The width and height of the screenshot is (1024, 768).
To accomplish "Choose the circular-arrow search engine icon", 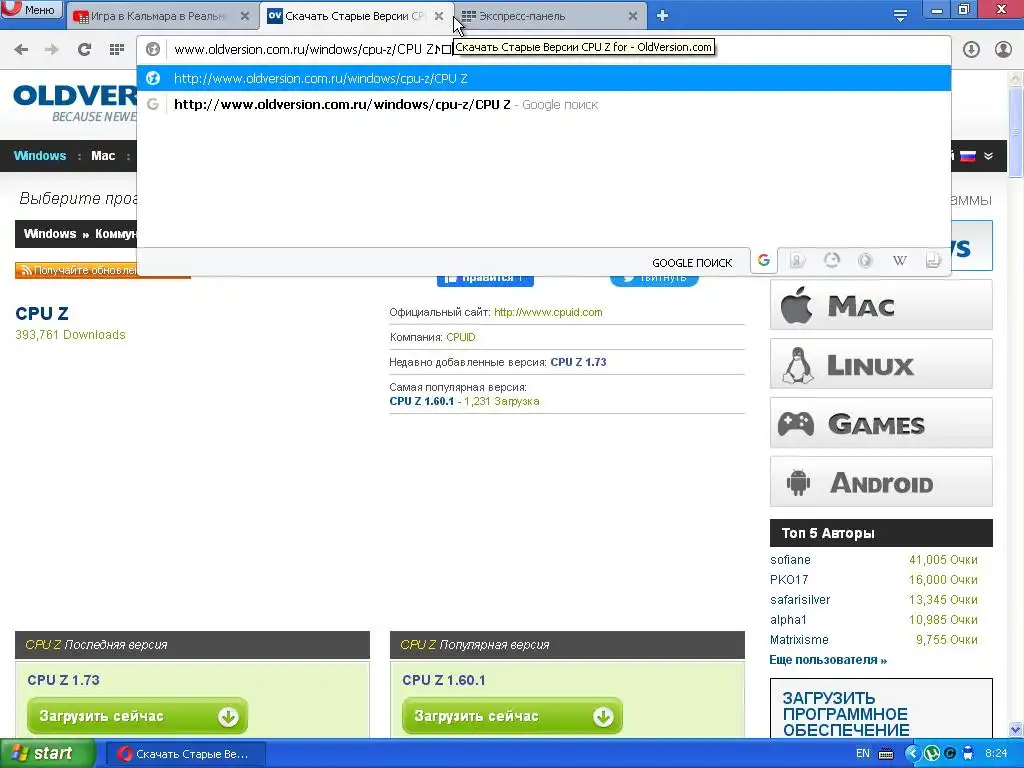I will 831,261.
